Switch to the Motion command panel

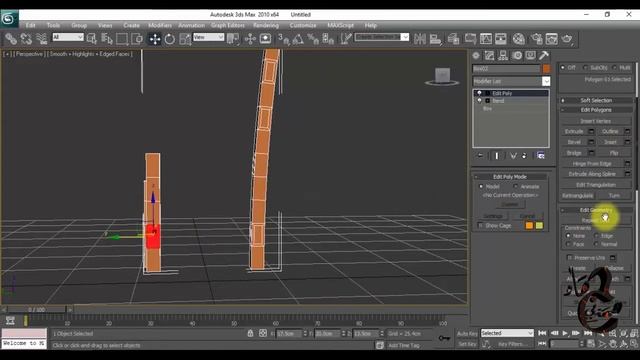click(x=517, y=56)
